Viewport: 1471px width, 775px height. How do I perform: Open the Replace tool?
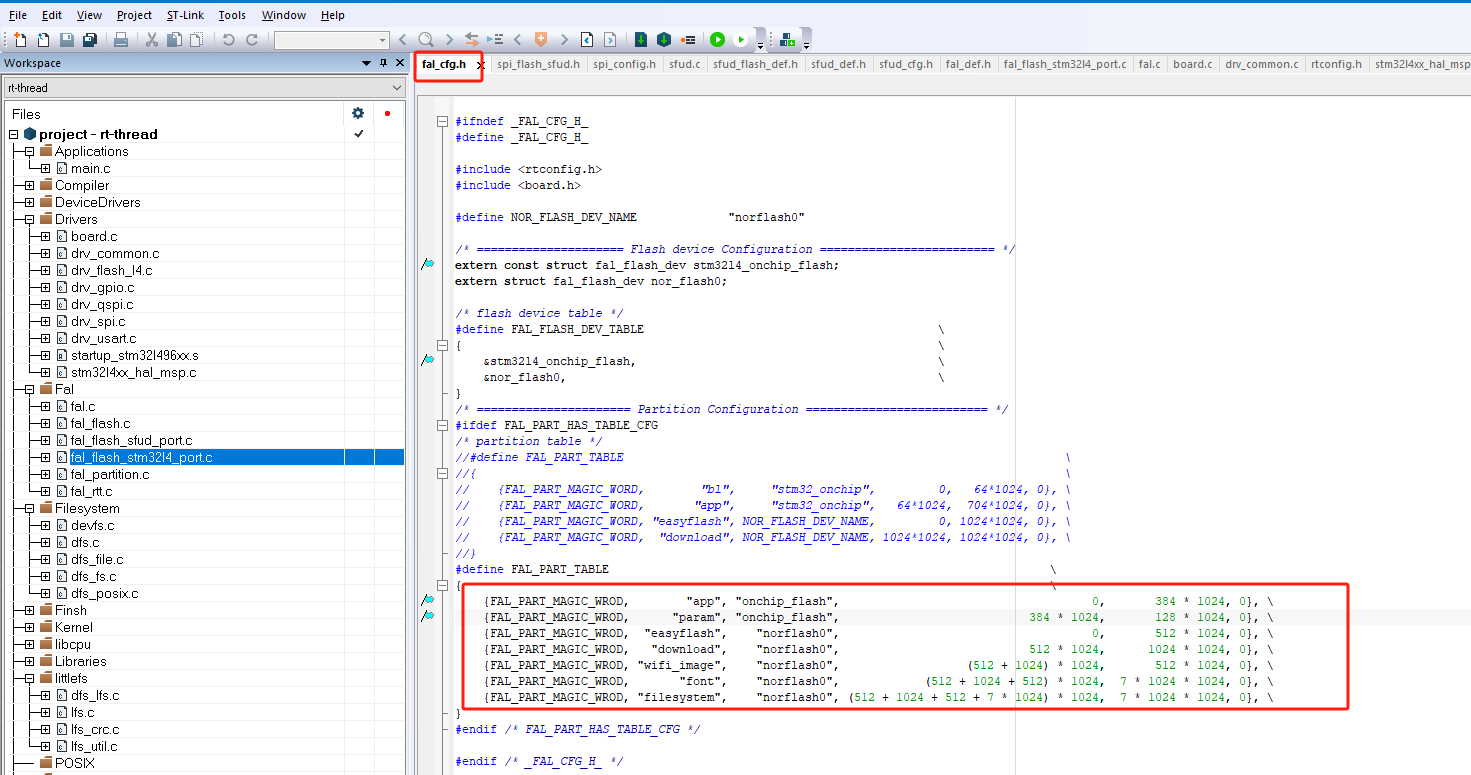pyautogui.click(x=472, y=40)
